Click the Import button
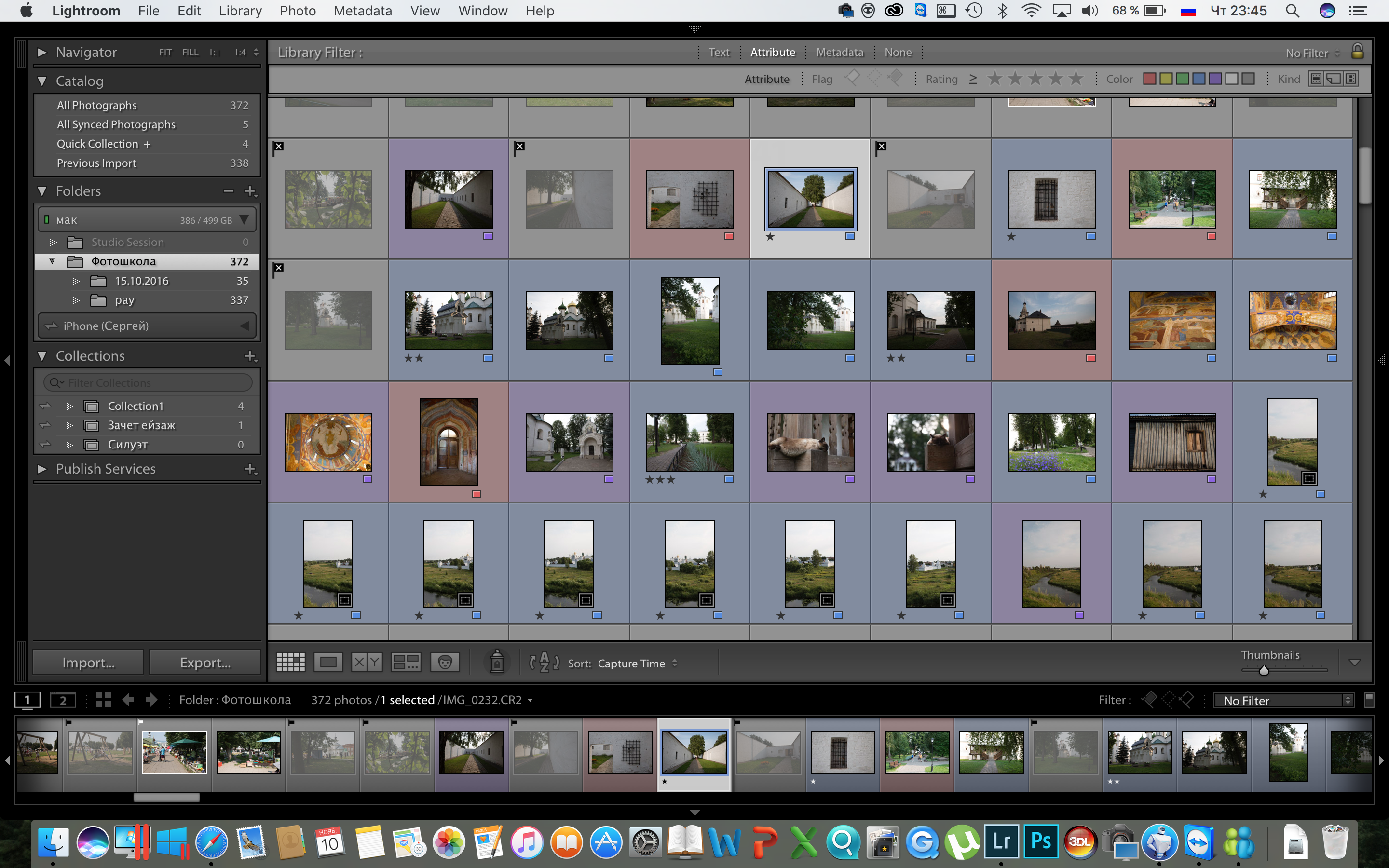This screenshot has height=868, width=1389. tap(88, 663)
